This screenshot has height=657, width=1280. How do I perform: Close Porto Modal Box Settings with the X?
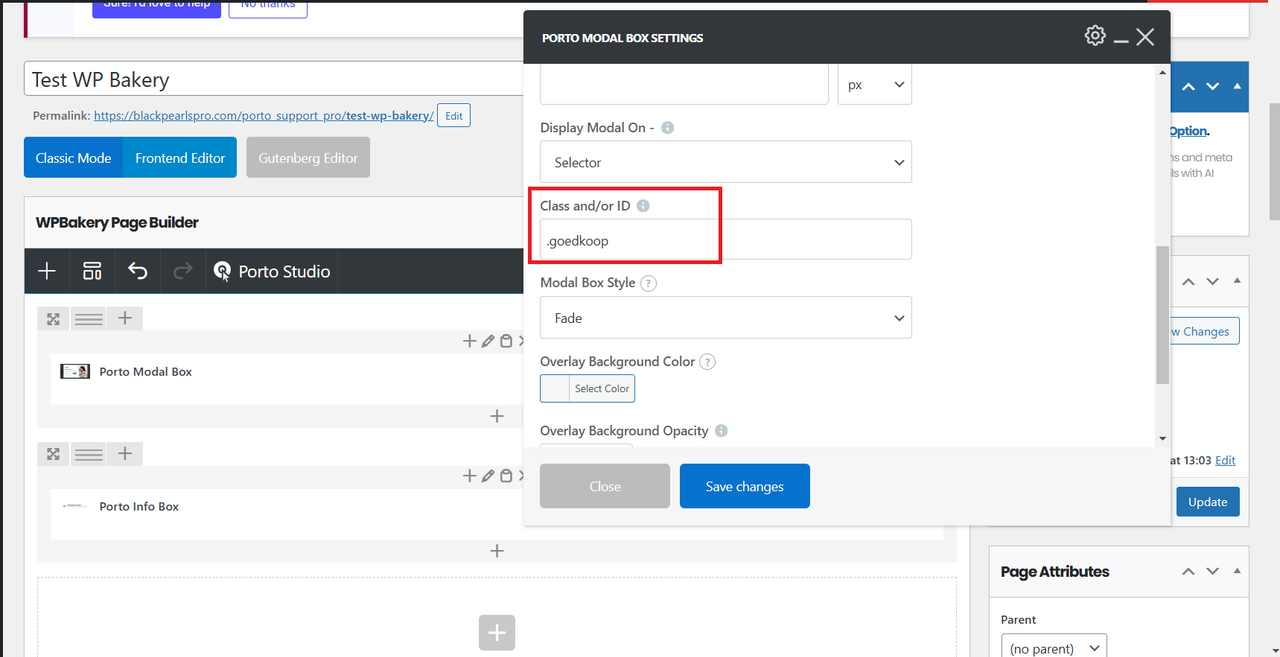1145,37
